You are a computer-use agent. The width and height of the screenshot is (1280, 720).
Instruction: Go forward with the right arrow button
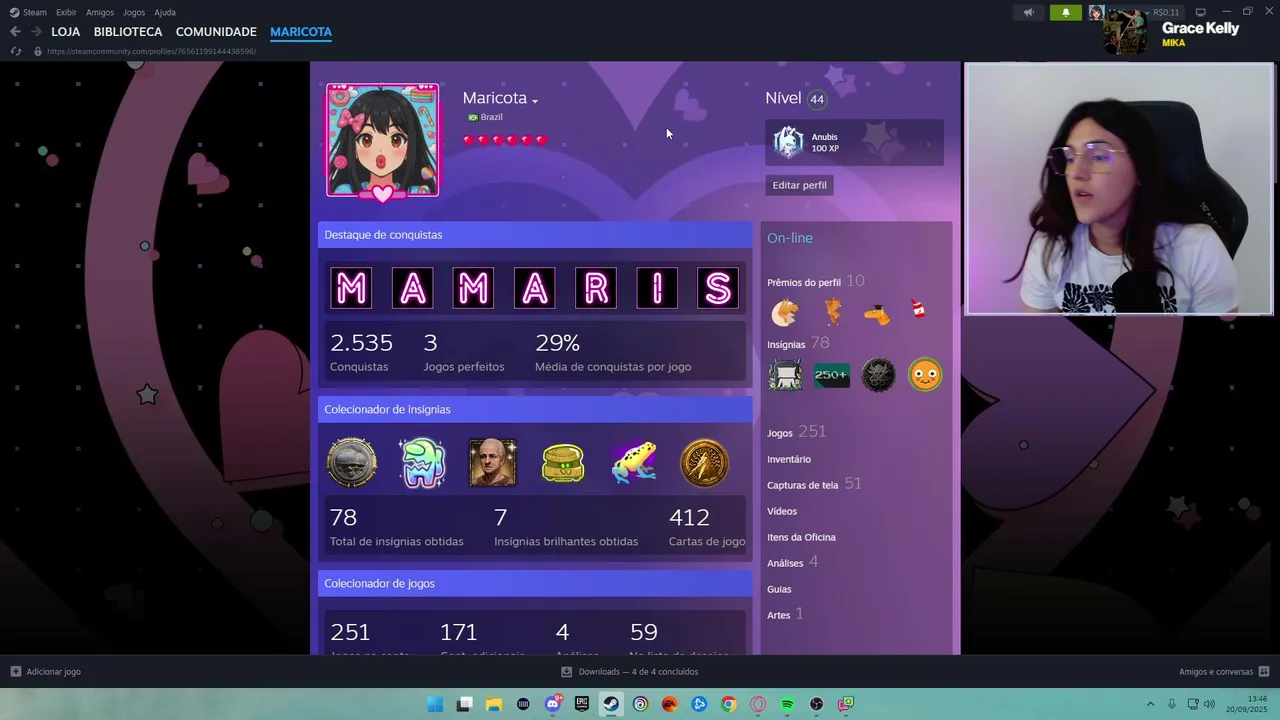click(36, 32)
